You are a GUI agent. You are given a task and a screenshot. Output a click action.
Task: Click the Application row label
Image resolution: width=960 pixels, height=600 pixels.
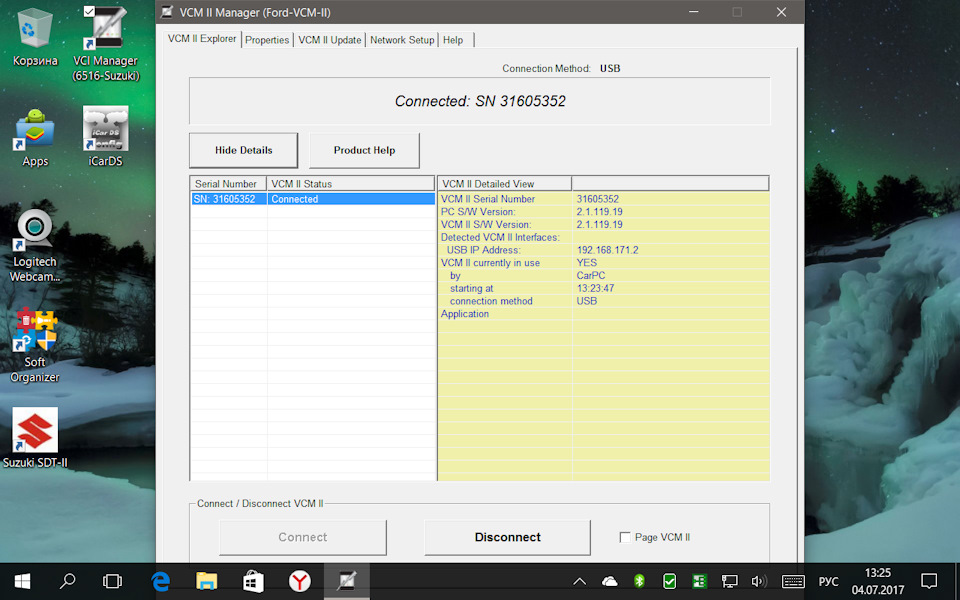(465, 313)
